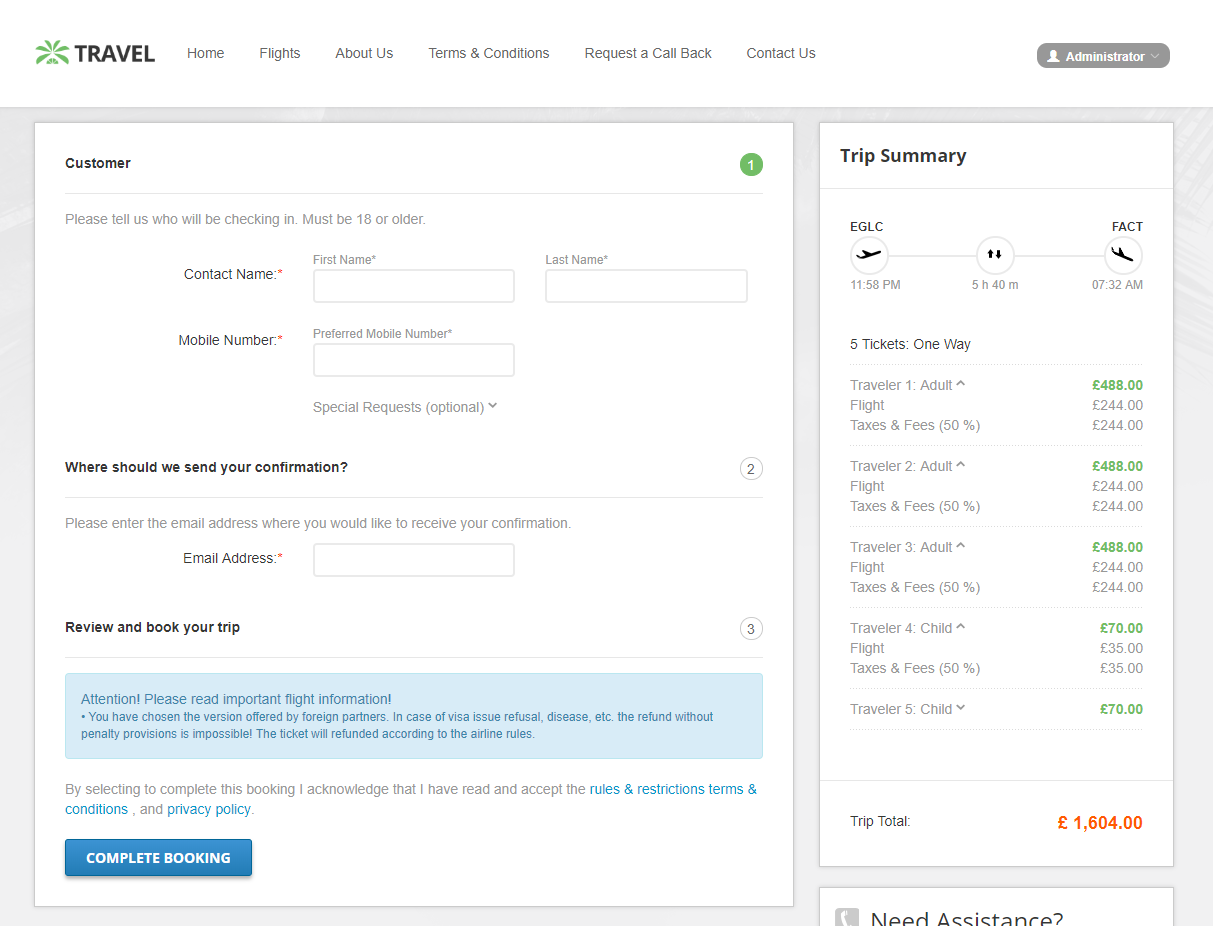Click the step 3 circle badge

click(751, 629)
